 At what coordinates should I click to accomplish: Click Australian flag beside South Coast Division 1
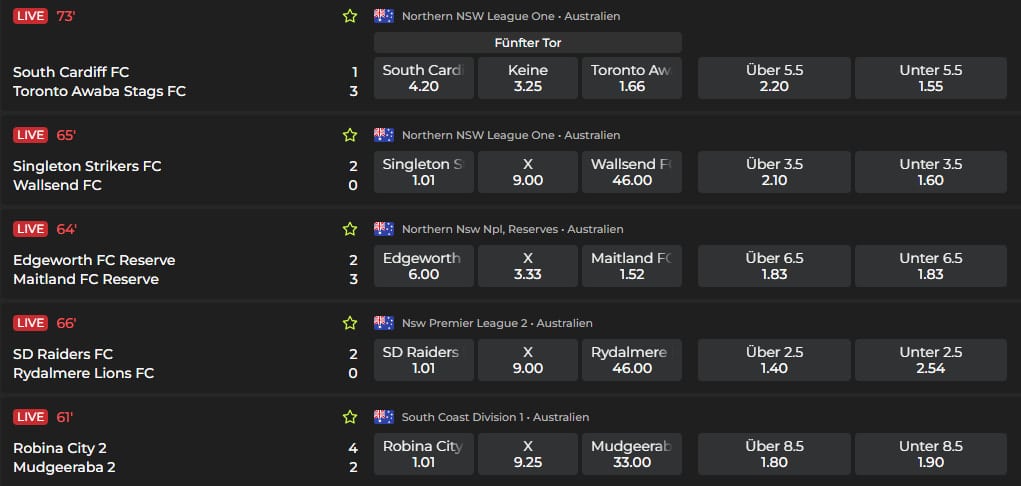(x=383, y=417)
